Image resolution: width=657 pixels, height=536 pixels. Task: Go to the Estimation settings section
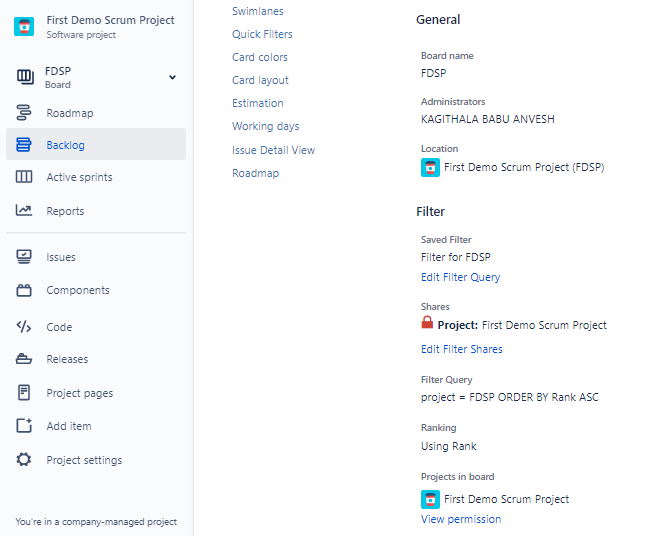click(258, 103)
